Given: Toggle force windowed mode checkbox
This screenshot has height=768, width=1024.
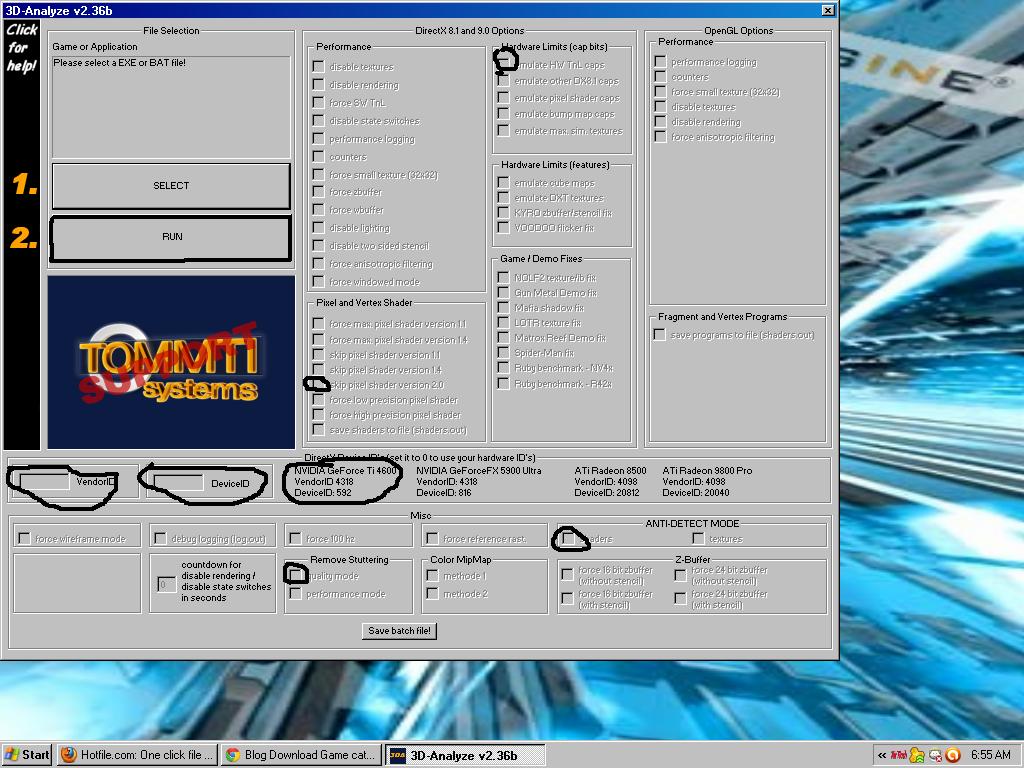Looking at the screenshot, I should point(319,282).
